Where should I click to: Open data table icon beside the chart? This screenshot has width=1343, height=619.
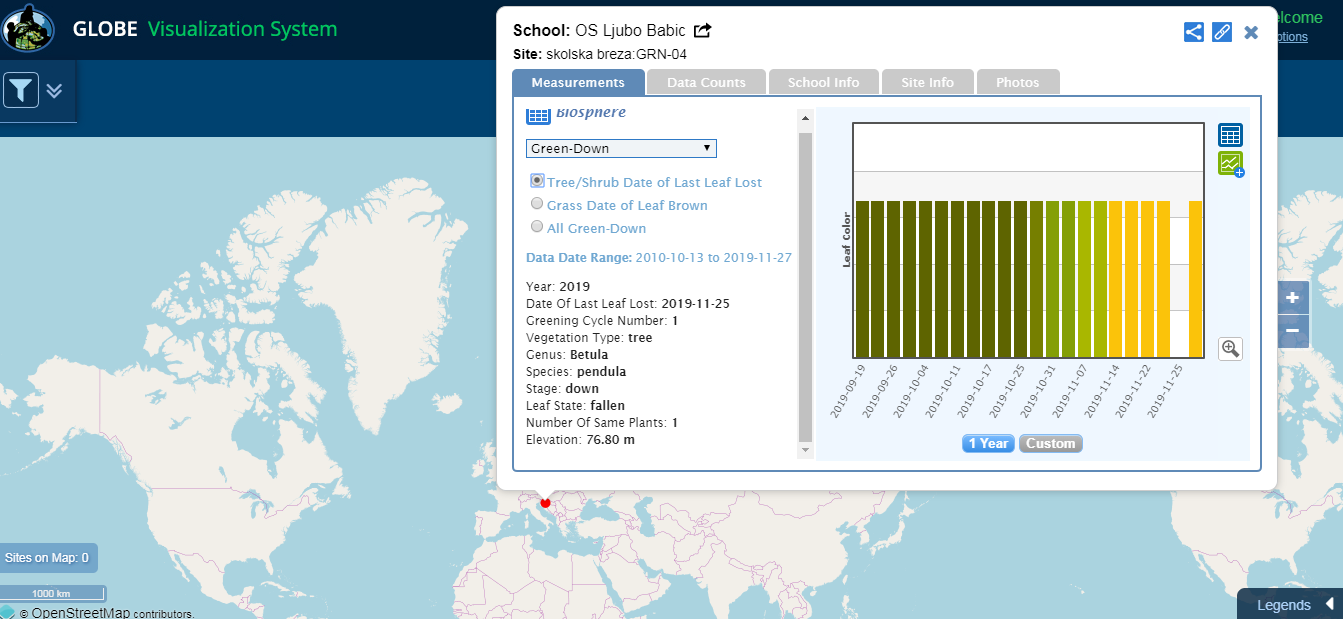point(1230,135)
